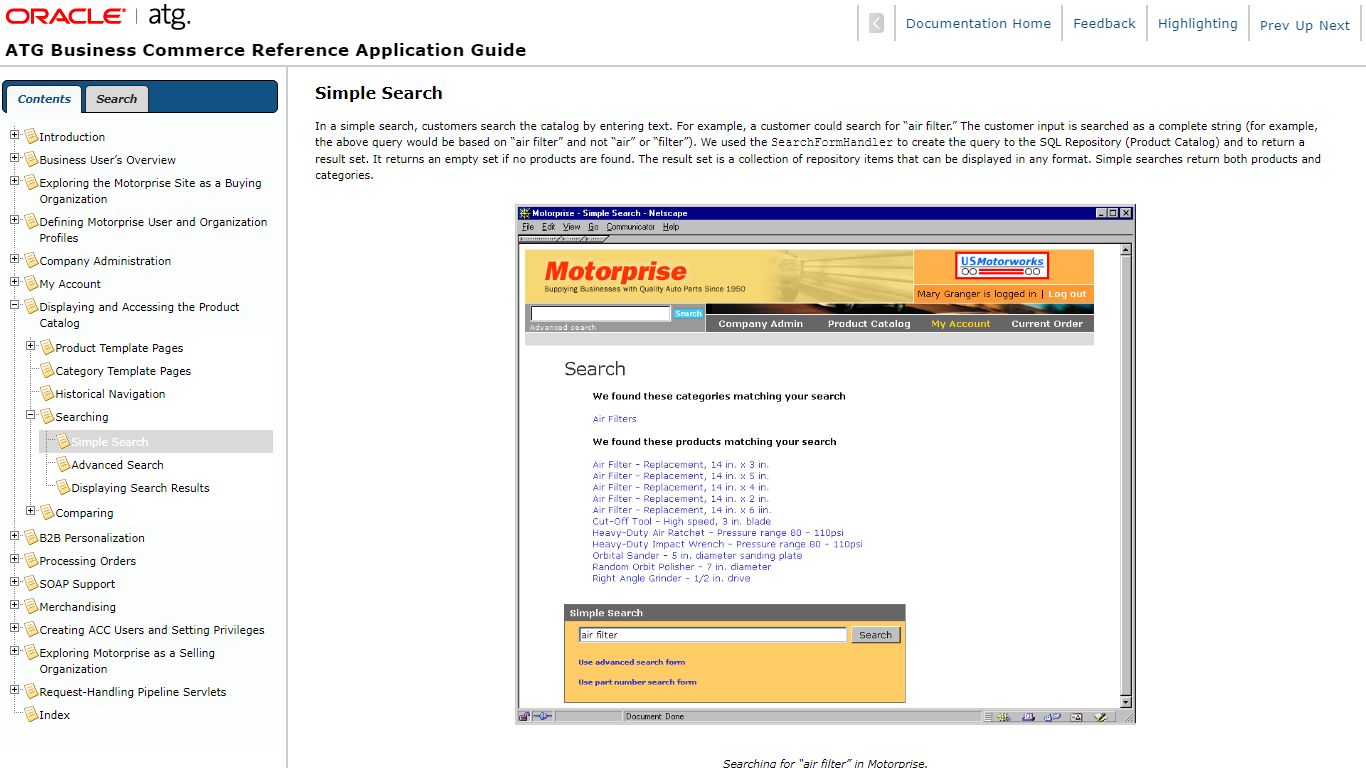The height and width of the screenshot is (768, 1366).
Task: Click the page icon next to Advanced Search
Action: (x=63, y=464)
